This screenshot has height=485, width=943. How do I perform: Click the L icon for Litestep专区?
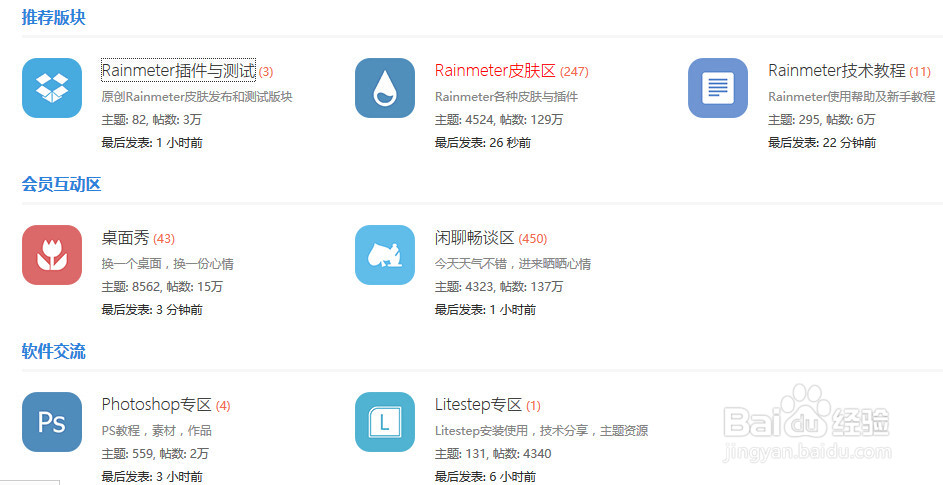pyautogui.click(x=385, y=422)
